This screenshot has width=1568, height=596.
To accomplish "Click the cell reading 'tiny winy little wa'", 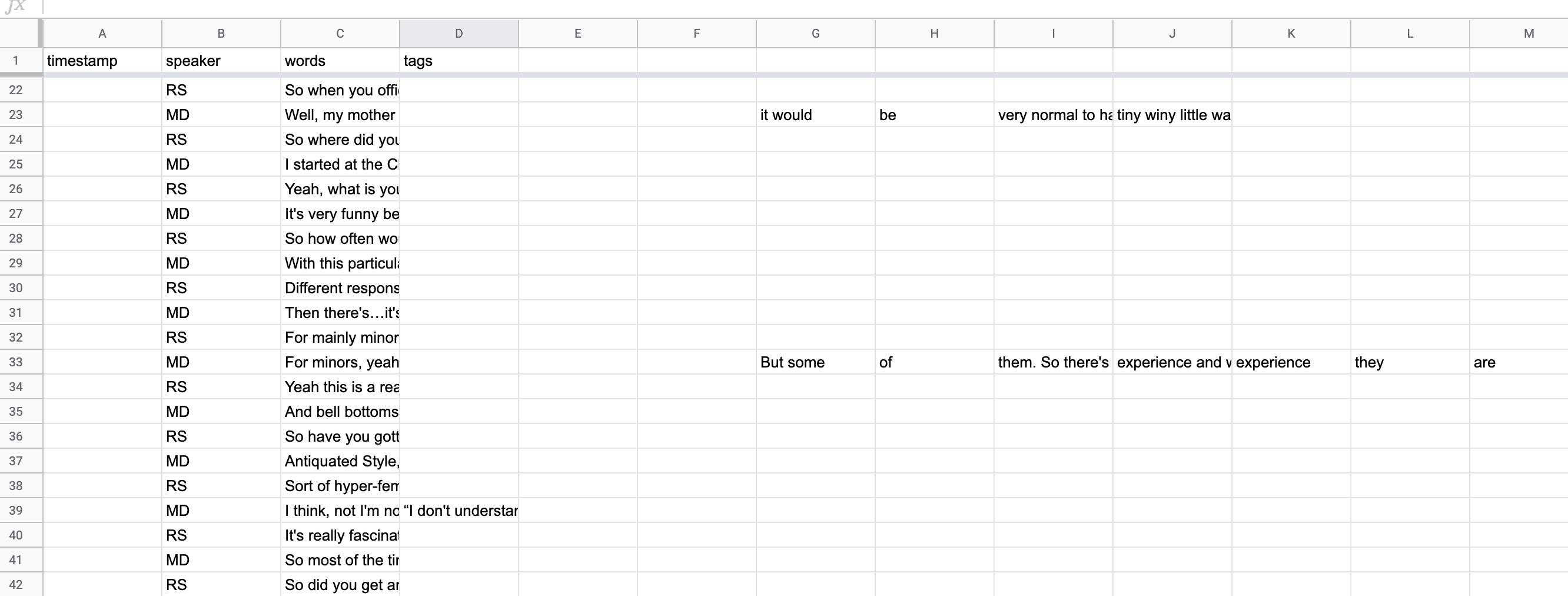I will tap(1171, 114).
